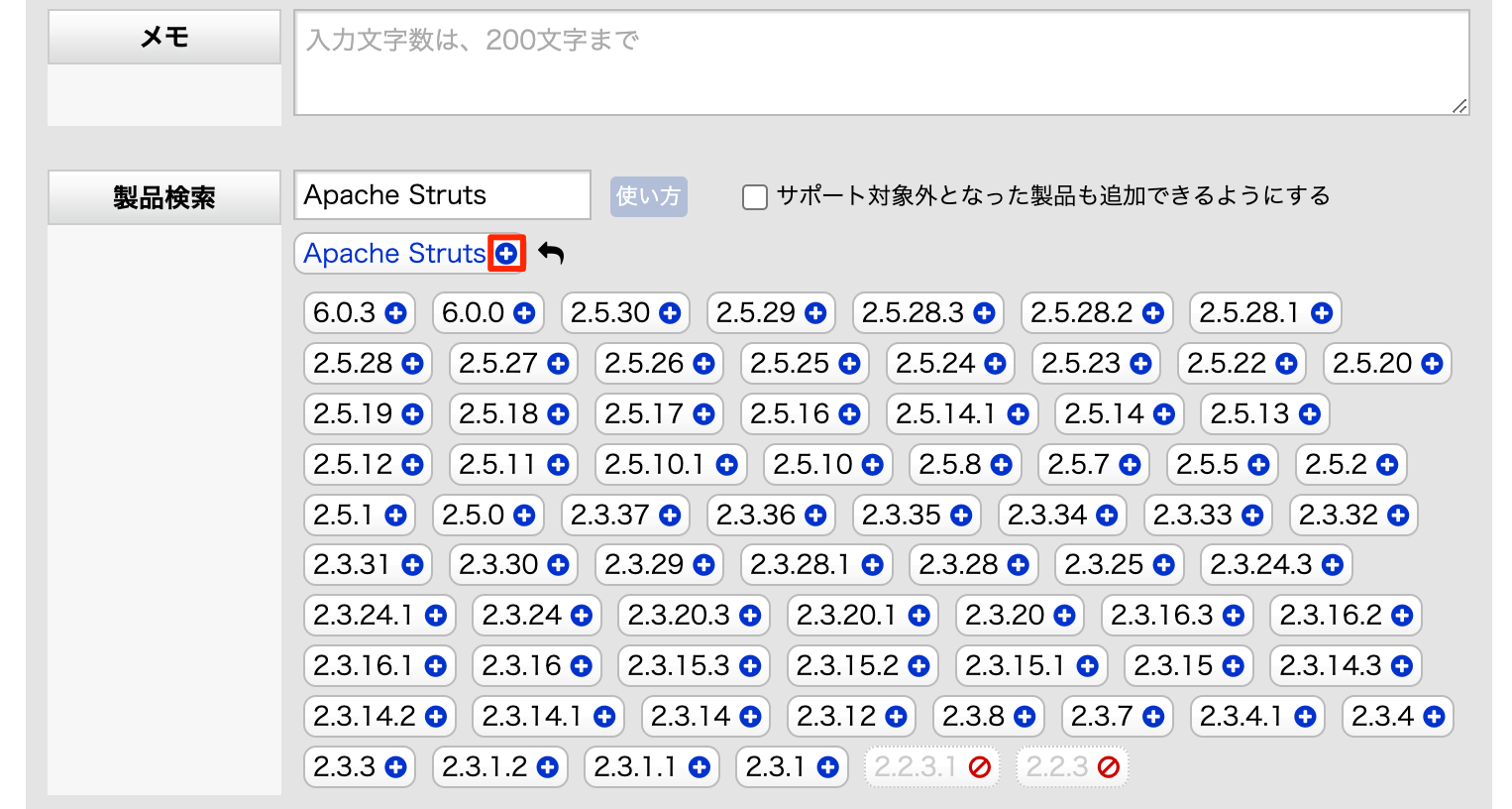Select version label 2.5.7
The height and width of the screenshot is (809, 1512).
pos(1078,465)
